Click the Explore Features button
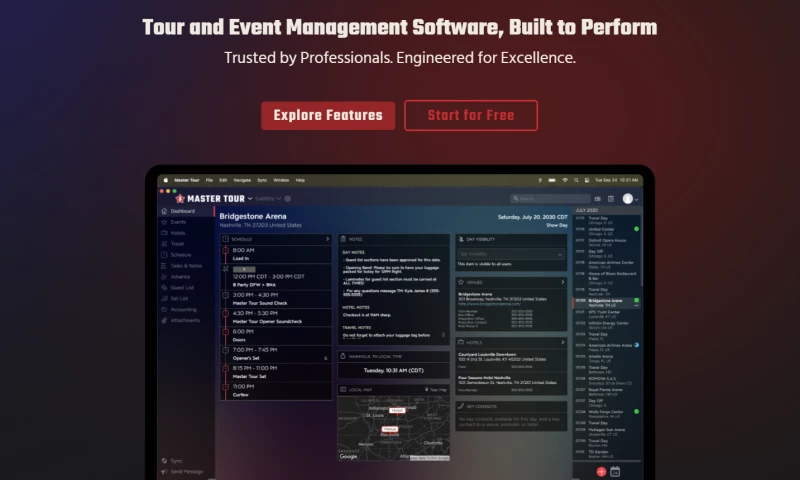Viewport: 800px width, 480px height. coord(328,115)
